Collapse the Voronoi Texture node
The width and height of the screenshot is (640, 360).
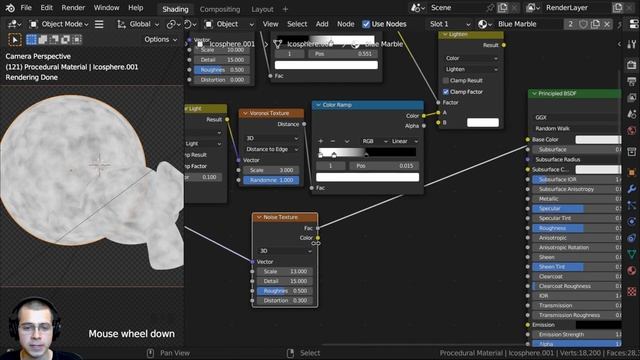(x=245, y=113)
